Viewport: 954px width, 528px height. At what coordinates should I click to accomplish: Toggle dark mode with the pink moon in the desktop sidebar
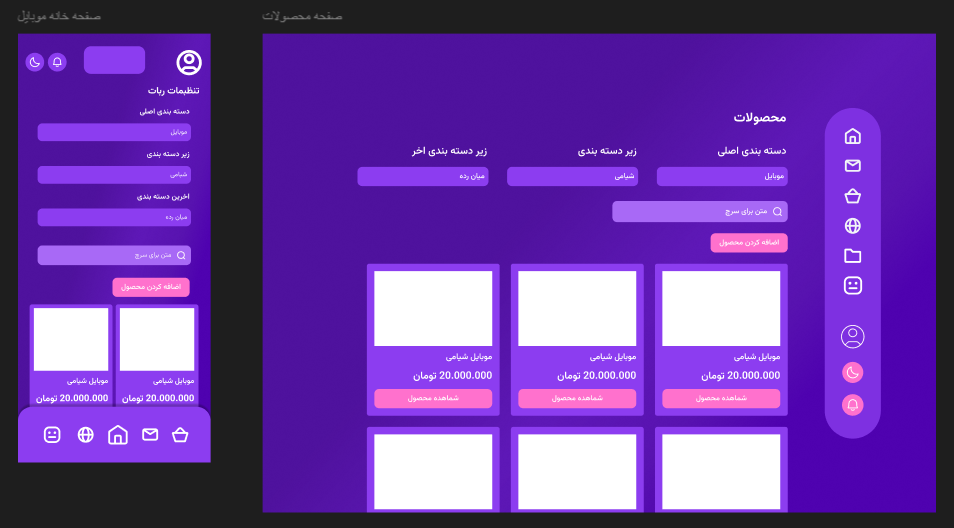pos(852,372)
